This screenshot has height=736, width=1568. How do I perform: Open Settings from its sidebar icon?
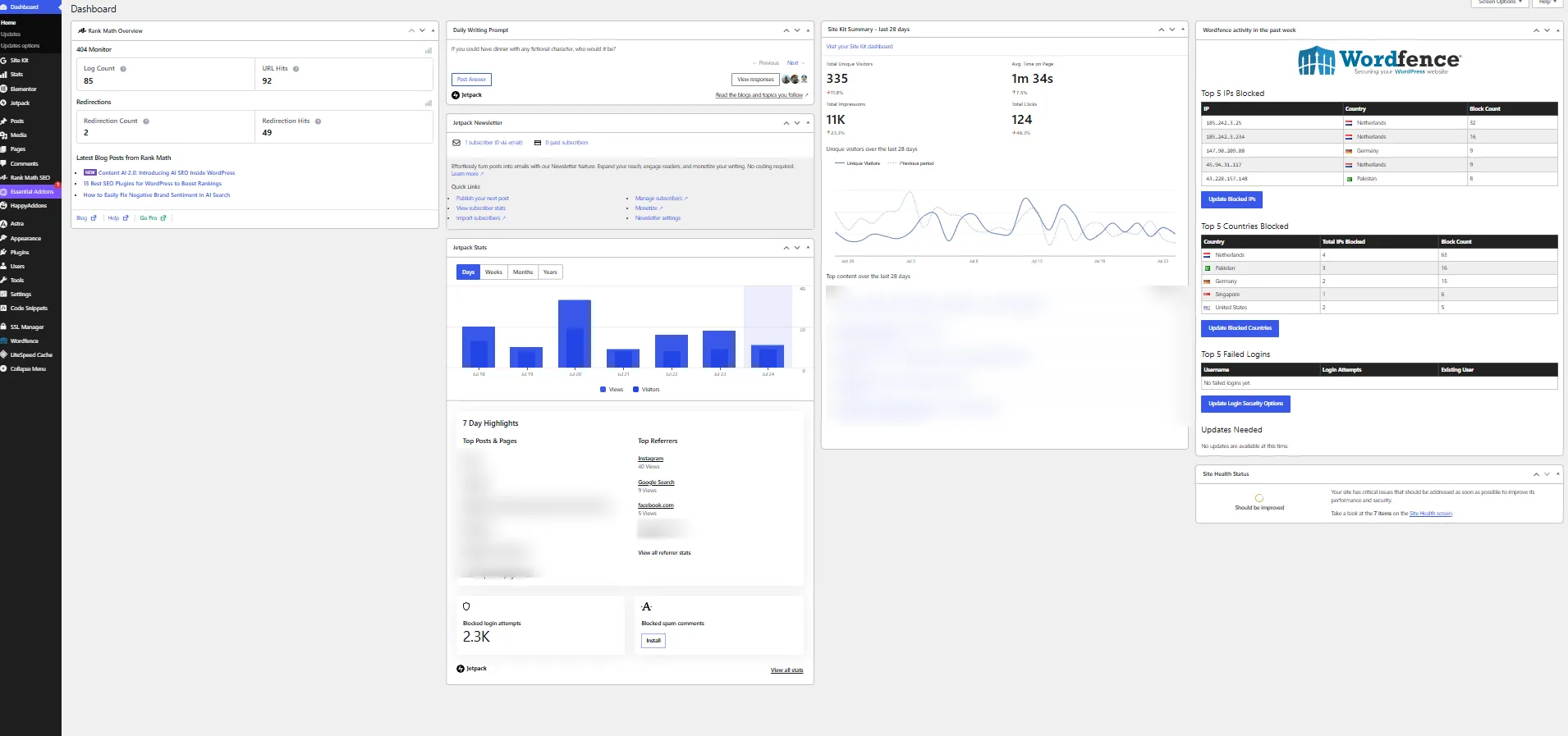pyautogui.click(x=4, y=294)
